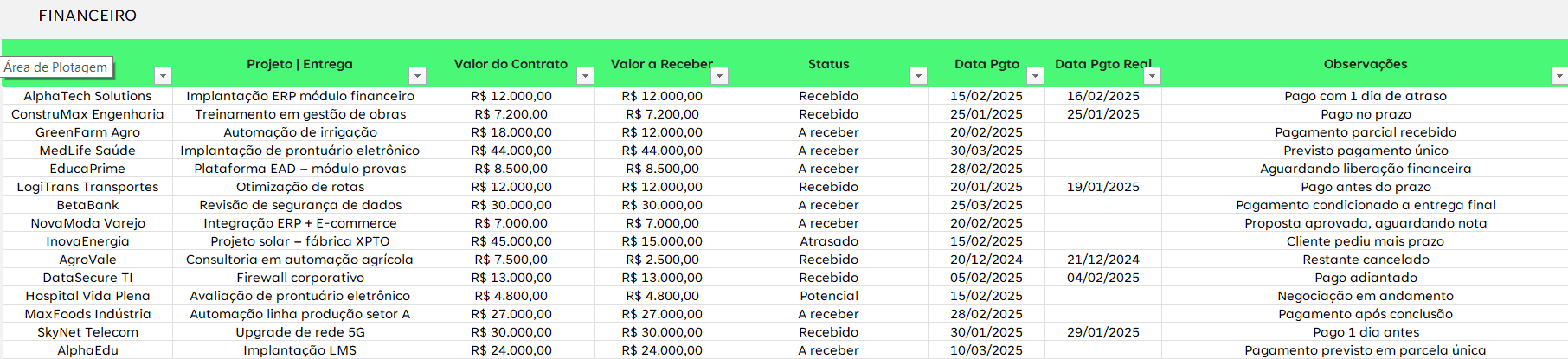The image size is (1568, 359).
Task: Click the 16/02/2025 real payment date
Action: coord(1102,96)
